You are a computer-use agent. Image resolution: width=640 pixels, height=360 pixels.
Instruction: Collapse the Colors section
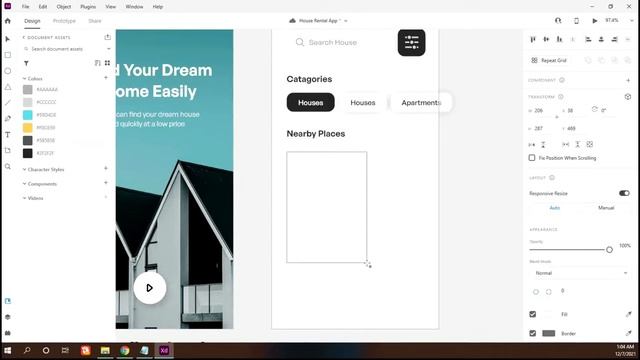24,78
